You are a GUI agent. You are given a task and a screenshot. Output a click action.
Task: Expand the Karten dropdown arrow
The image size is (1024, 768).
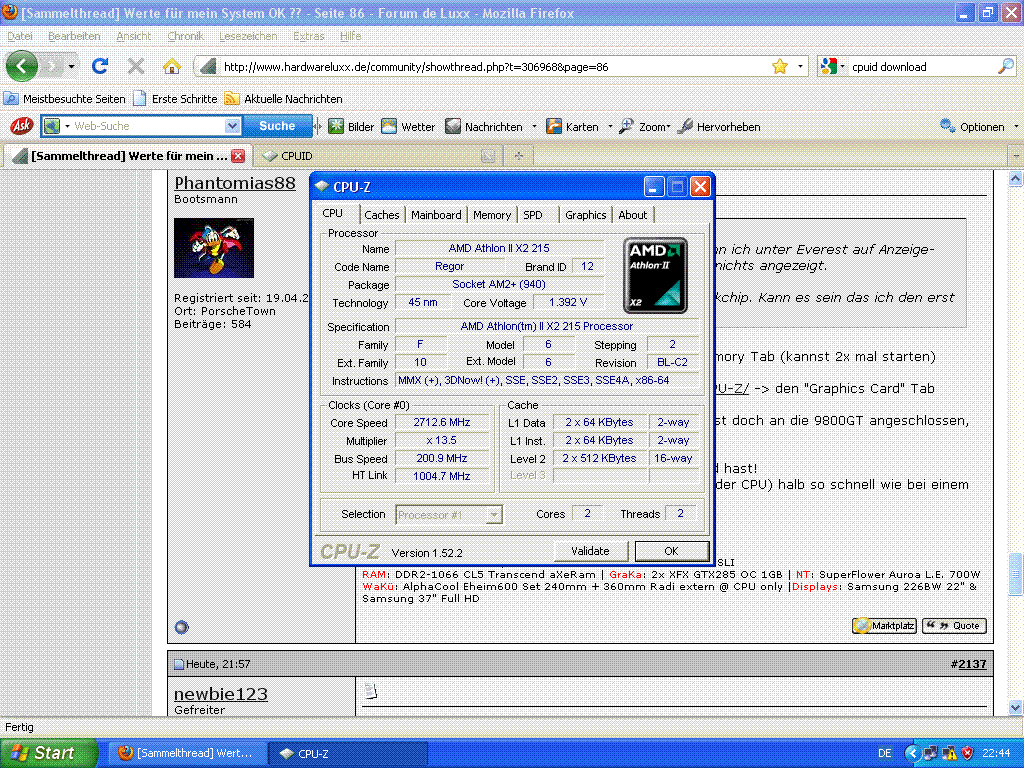click(610, 127)
